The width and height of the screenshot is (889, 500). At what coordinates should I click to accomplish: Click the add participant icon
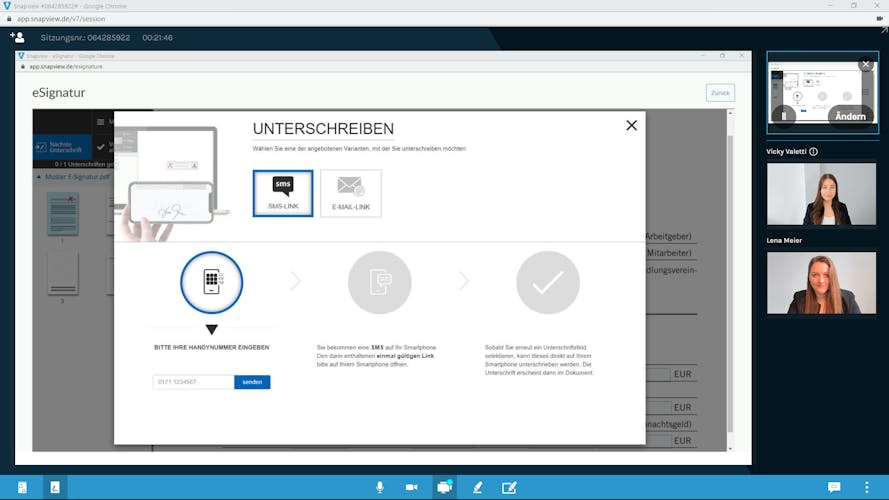coord(17,37)
